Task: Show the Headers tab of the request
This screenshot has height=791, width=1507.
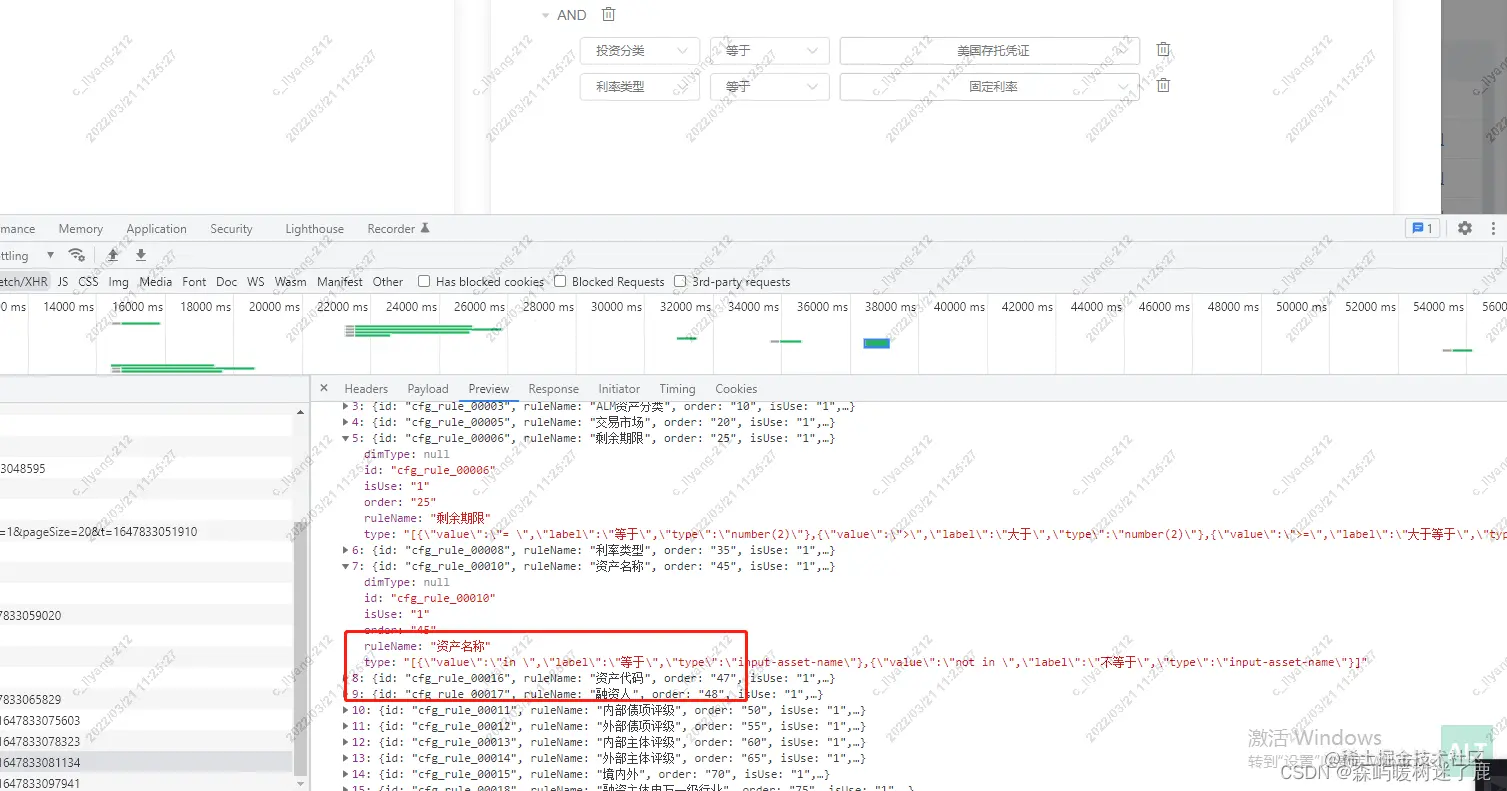Action: [366, 389]
